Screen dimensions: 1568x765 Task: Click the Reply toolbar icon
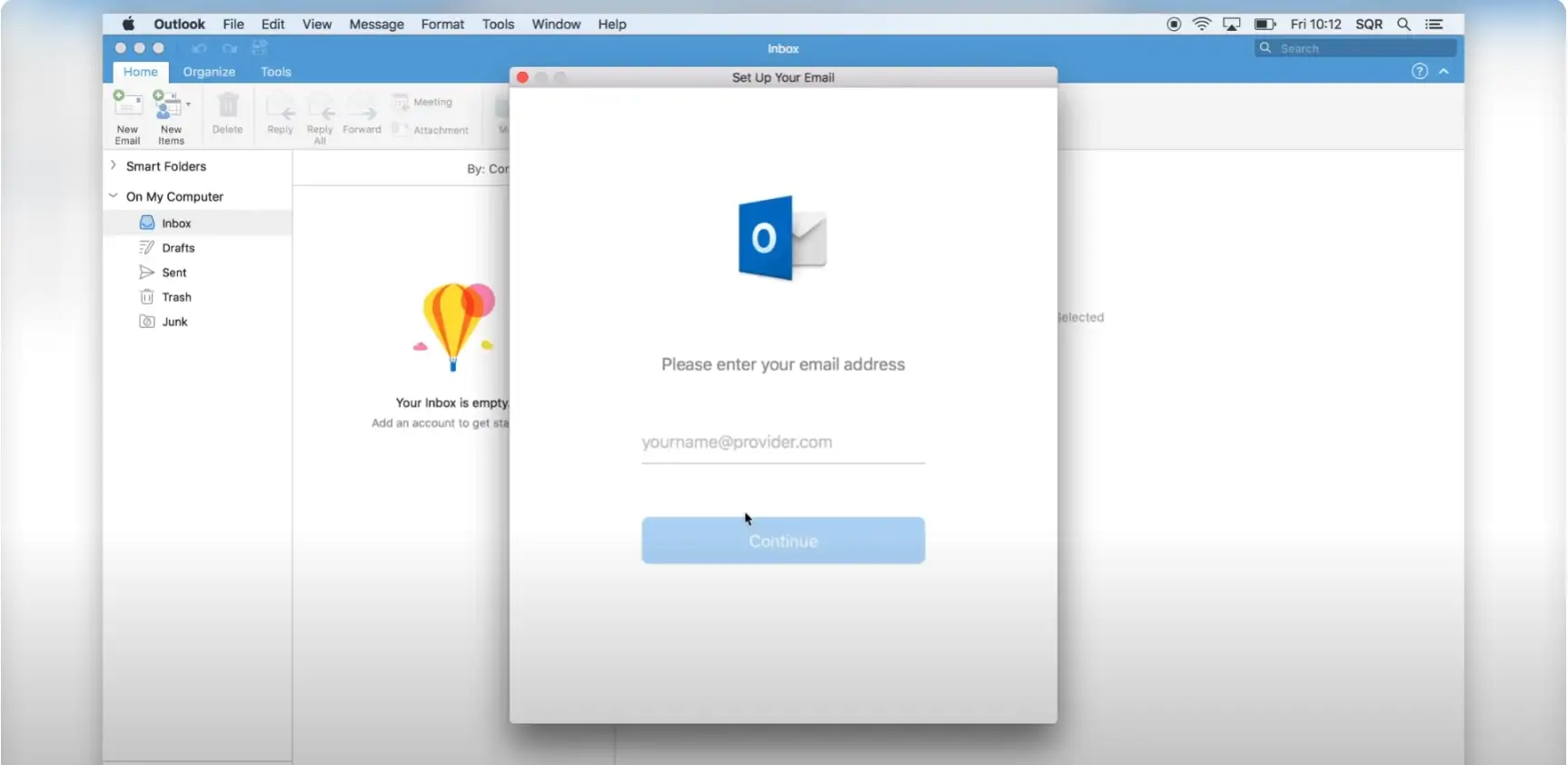coord(280,108)
